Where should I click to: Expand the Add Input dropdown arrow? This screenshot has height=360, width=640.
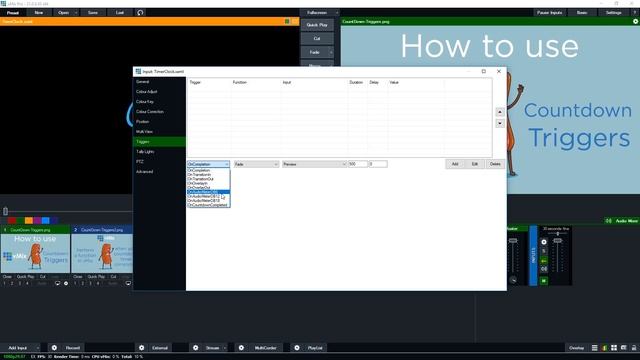click(38, 348)
